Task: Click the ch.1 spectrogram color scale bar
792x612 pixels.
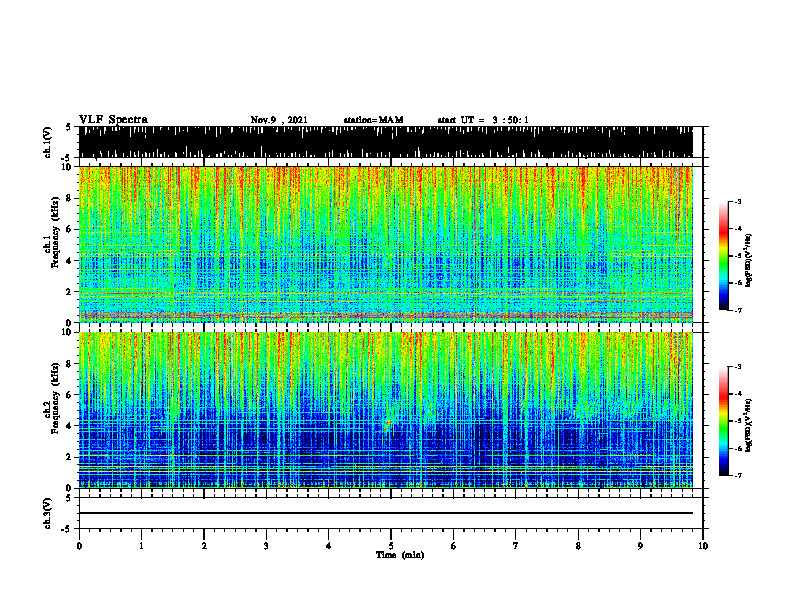Action: pyautogui.click(x=724, y=256)
